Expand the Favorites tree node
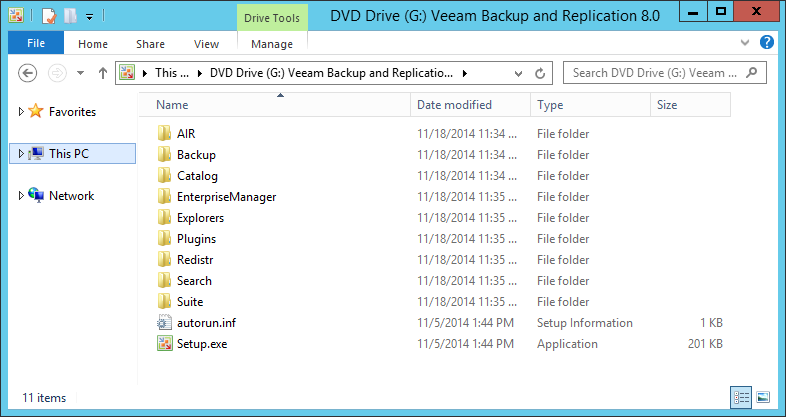The image size is (786, 417). [21, 111]
